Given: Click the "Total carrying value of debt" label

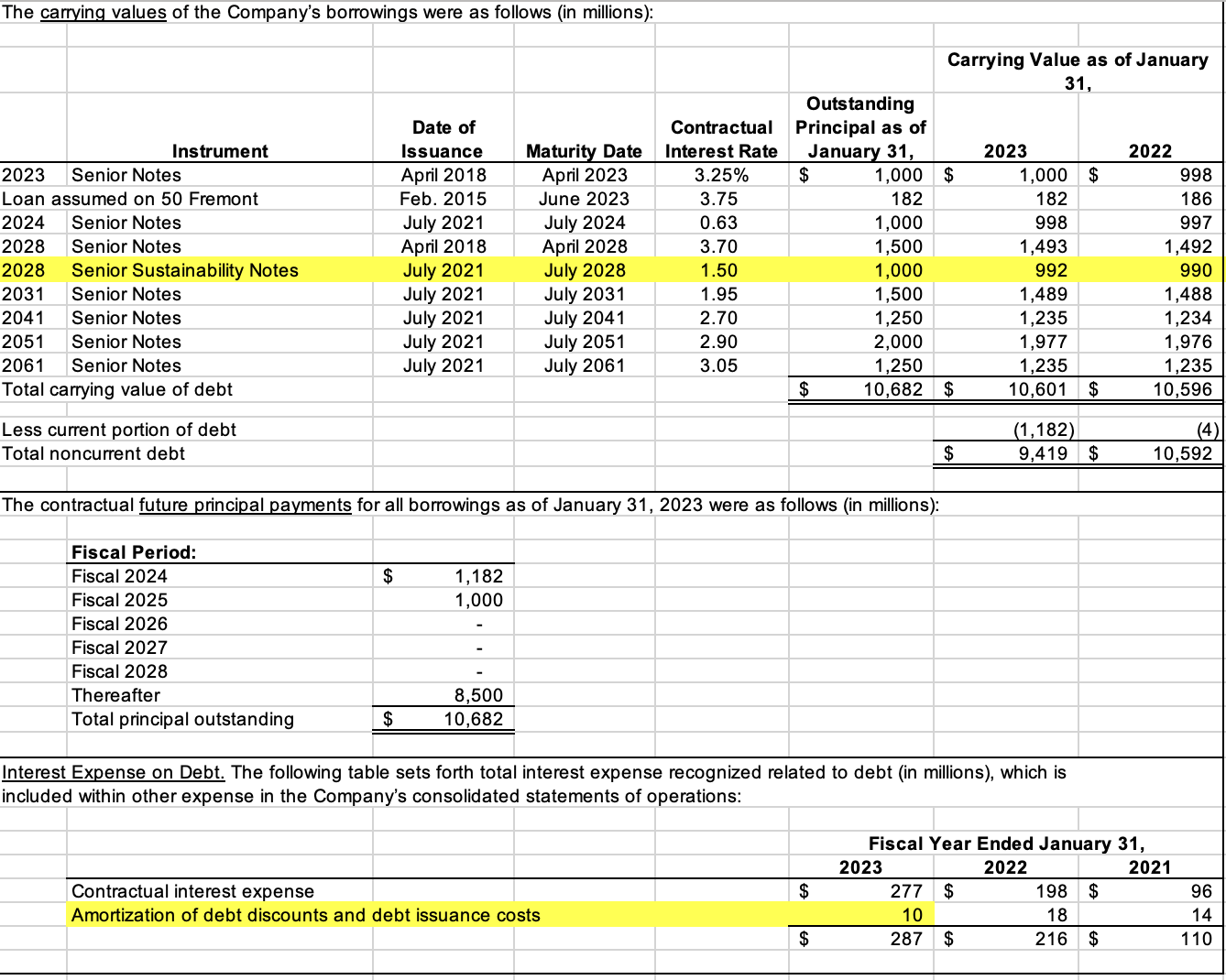Looking at the screenshot, I should (116, 389).
